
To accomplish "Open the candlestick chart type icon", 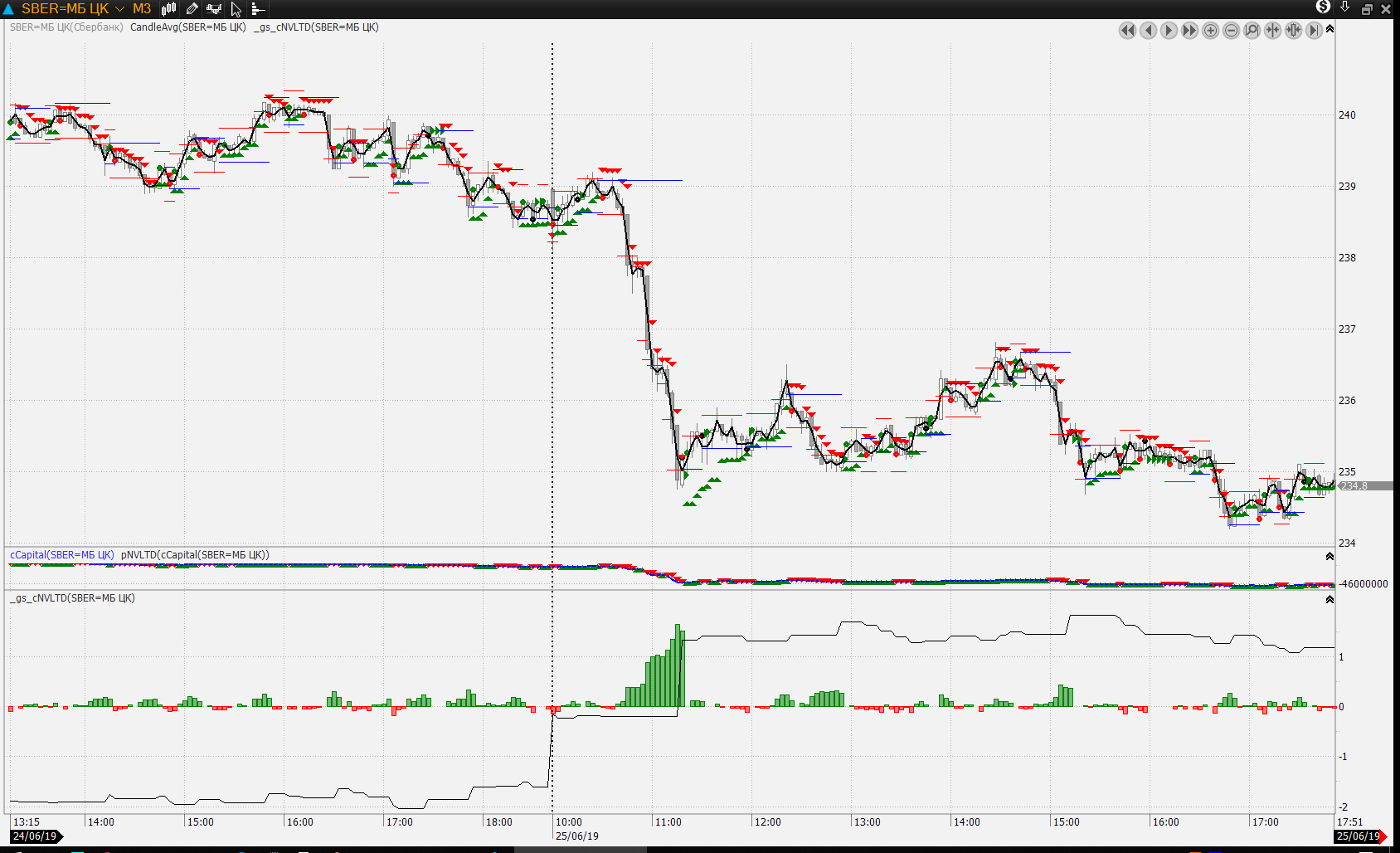I will pos(169,9).
